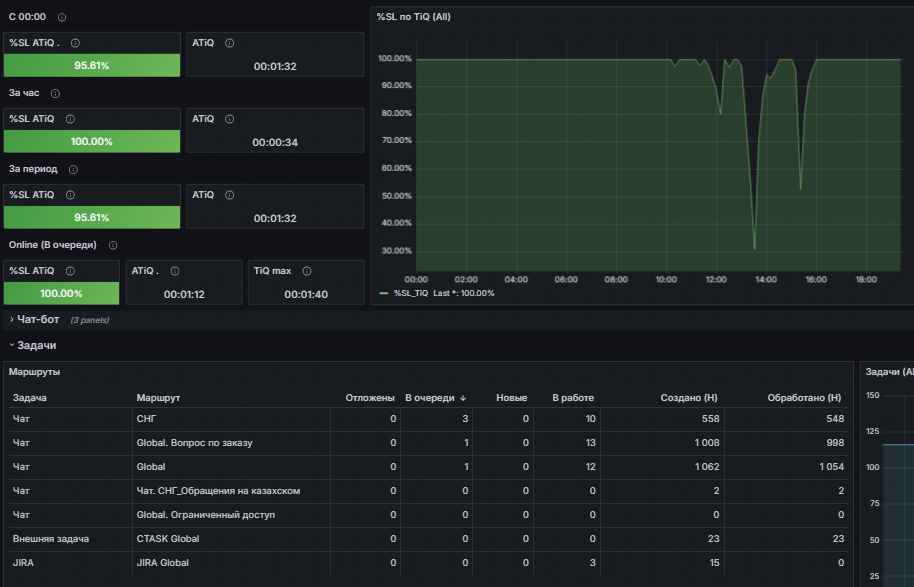Screen dimensions: 914x587
Task: Sort by 'В очереди' column arrow
Action: 463,398
